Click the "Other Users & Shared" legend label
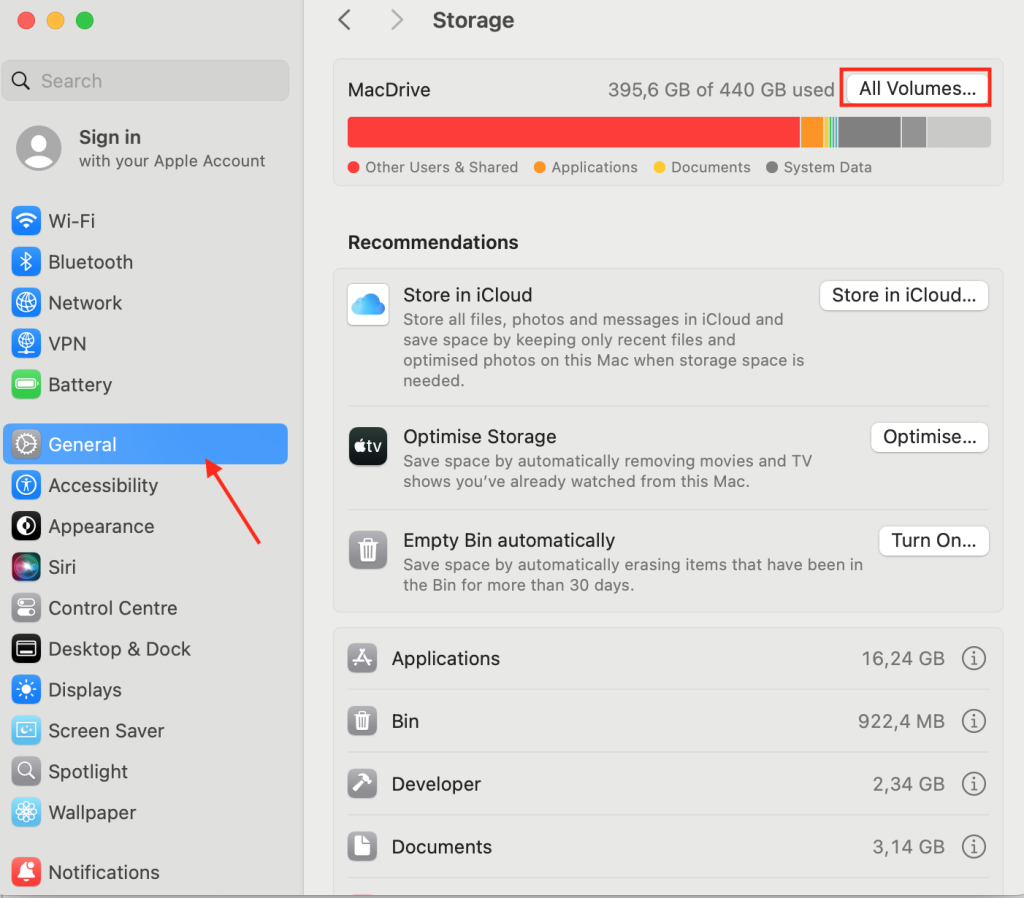 pos(441,167)
